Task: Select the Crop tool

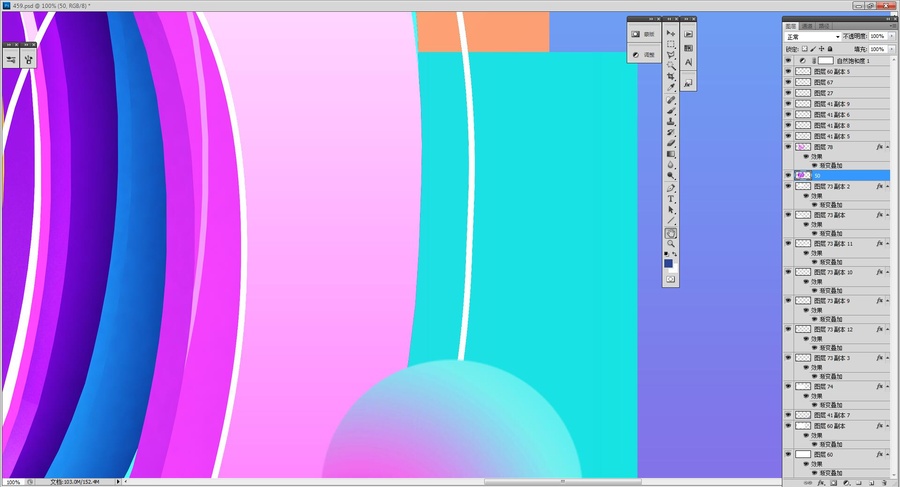Action: click(670, 77)
